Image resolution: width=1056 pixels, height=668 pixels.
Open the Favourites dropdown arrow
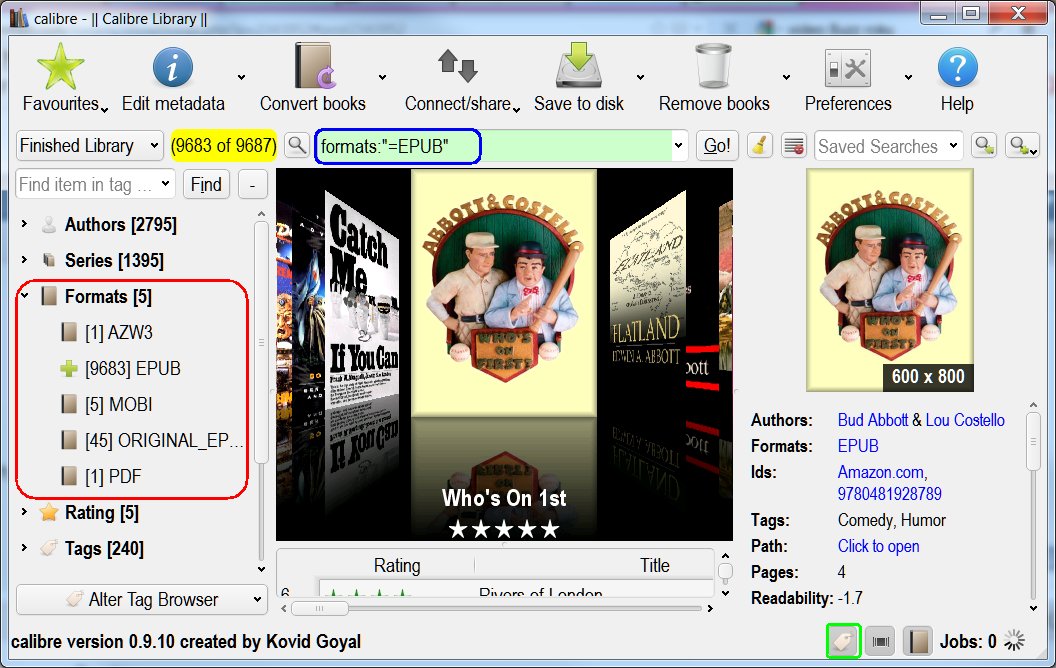coord(104,108)
